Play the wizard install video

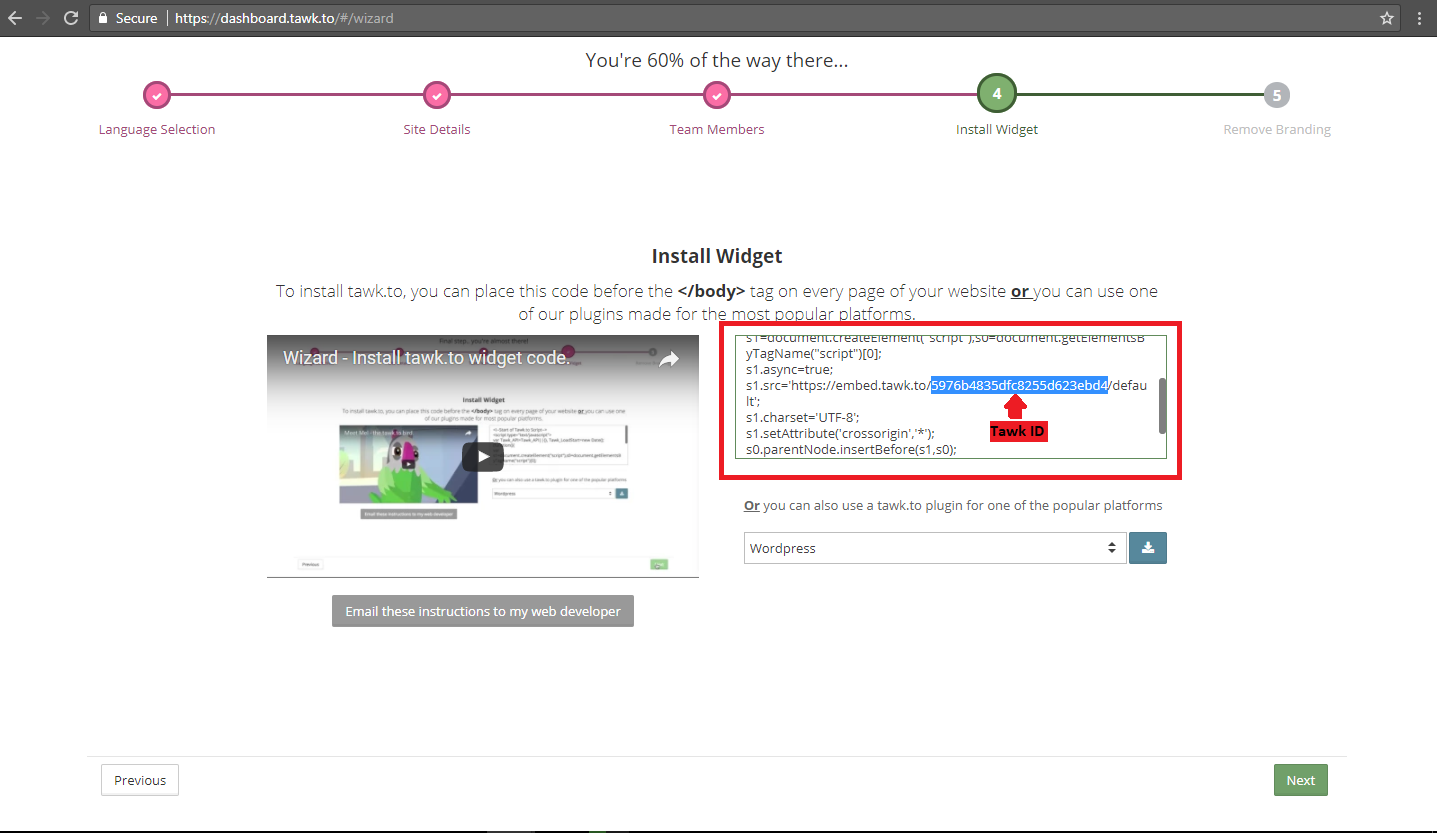coord(483,456)
